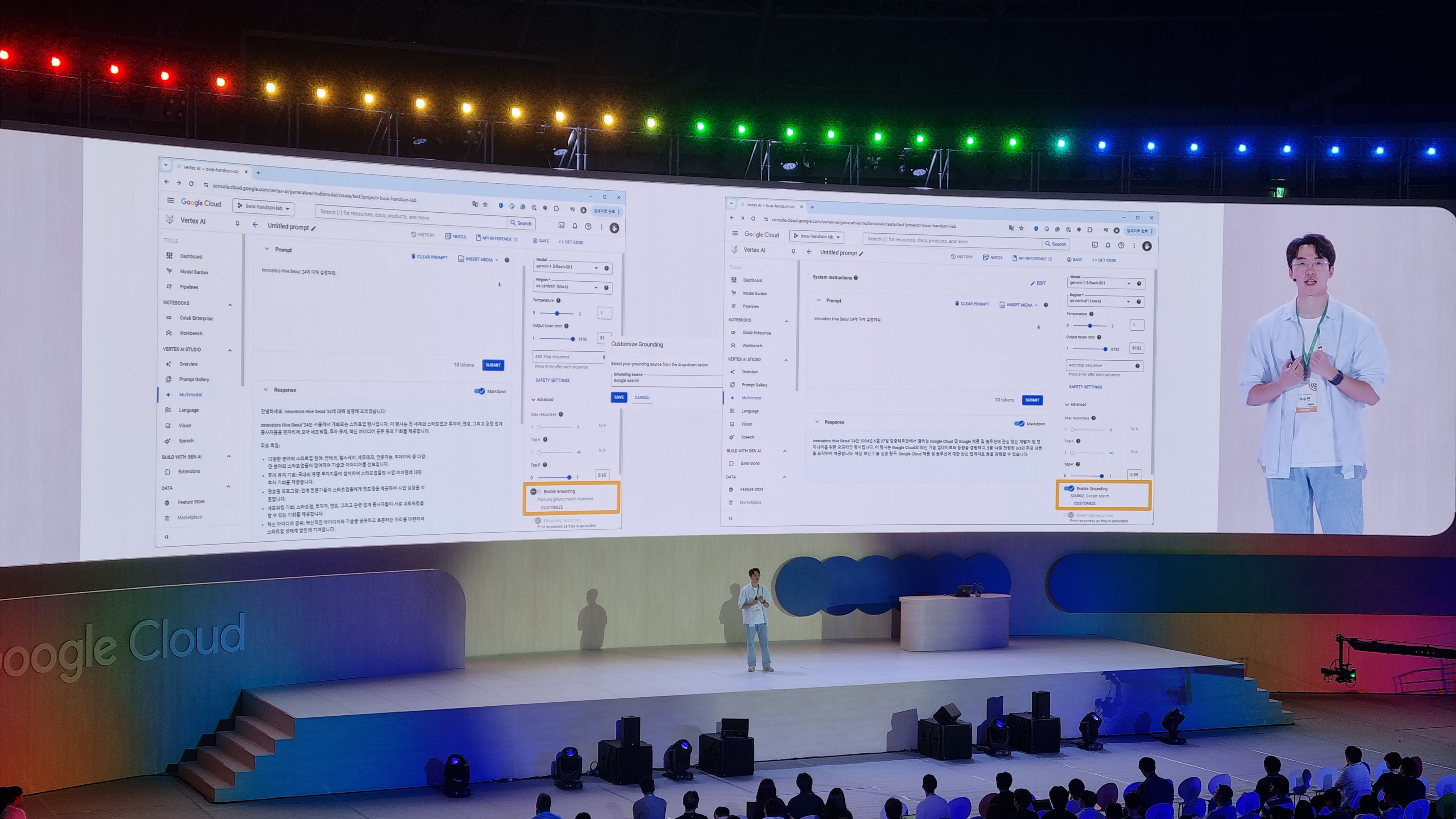The image size is (1456, 819).
Task: Click hamburger menu beside Google Cloud, left window
Action: click(170, 201)
